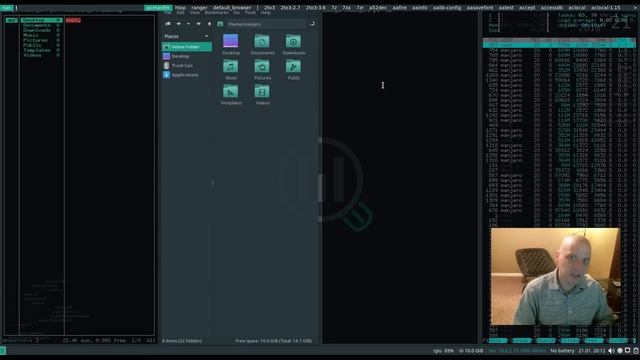The height and width of the screenshot is (360, 640).
Task: Open the Tools menu in PCManFM
Action: [250, 13]
